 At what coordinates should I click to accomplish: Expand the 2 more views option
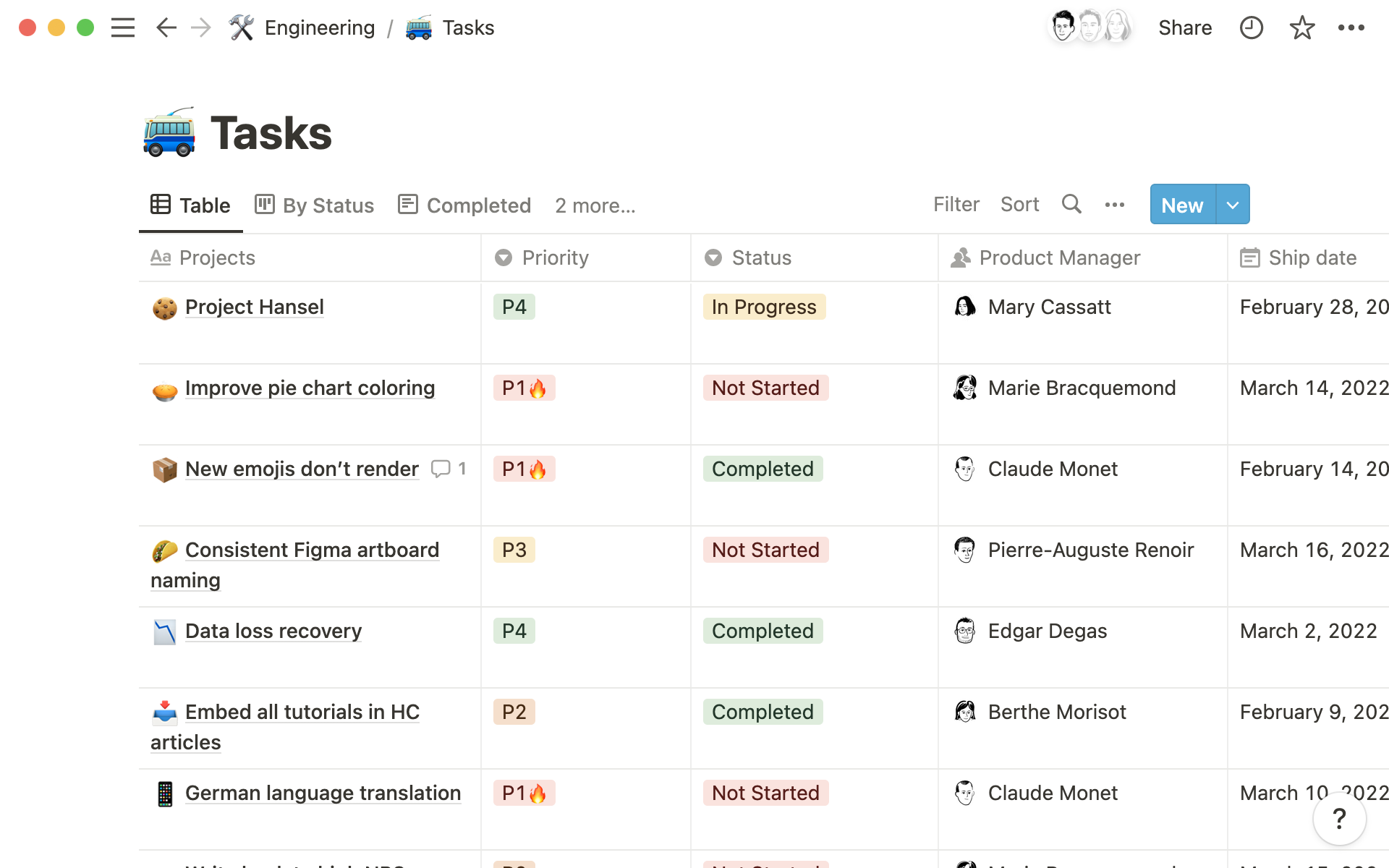[594, 205]
